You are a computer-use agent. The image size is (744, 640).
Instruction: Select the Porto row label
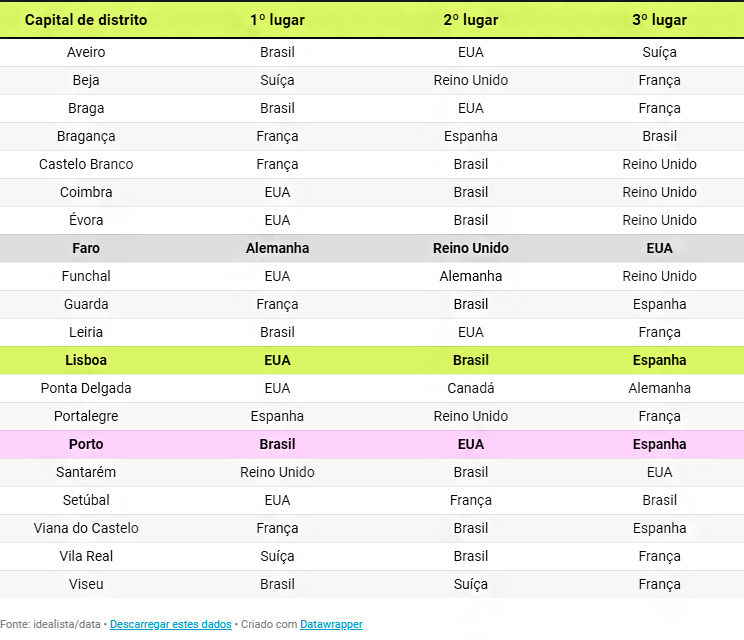(86, 444)
